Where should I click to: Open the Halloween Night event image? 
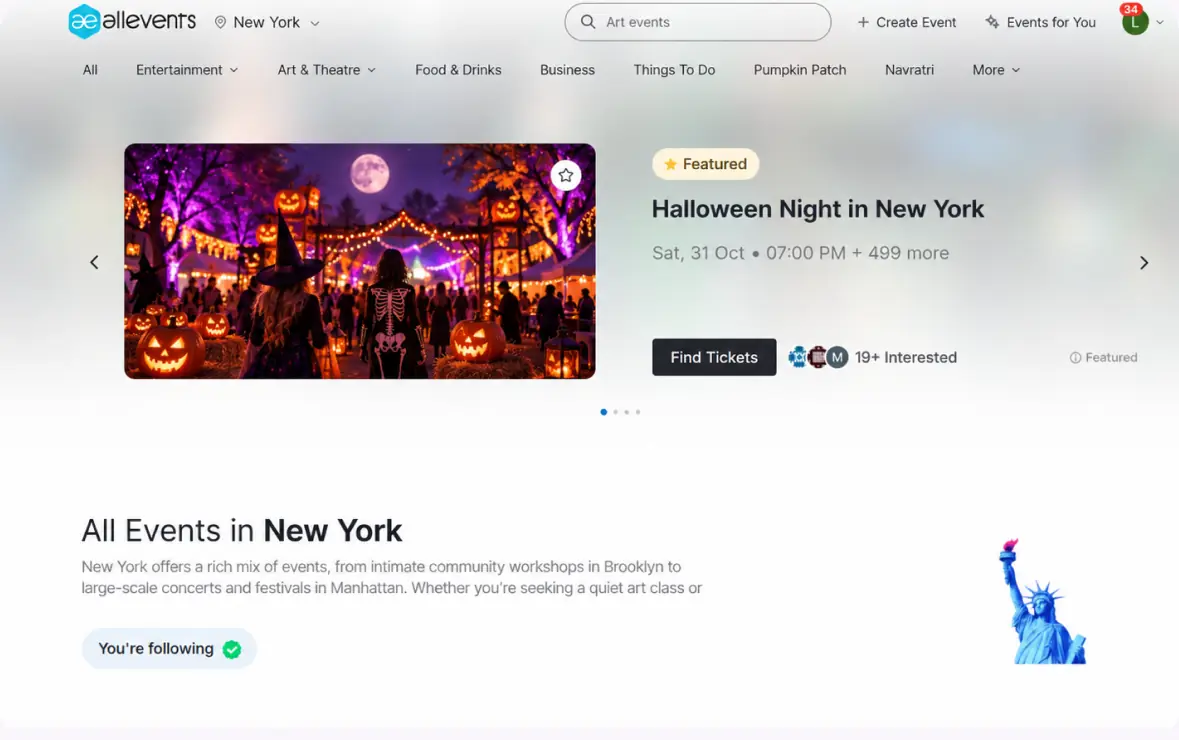click(x=359, y=261)
